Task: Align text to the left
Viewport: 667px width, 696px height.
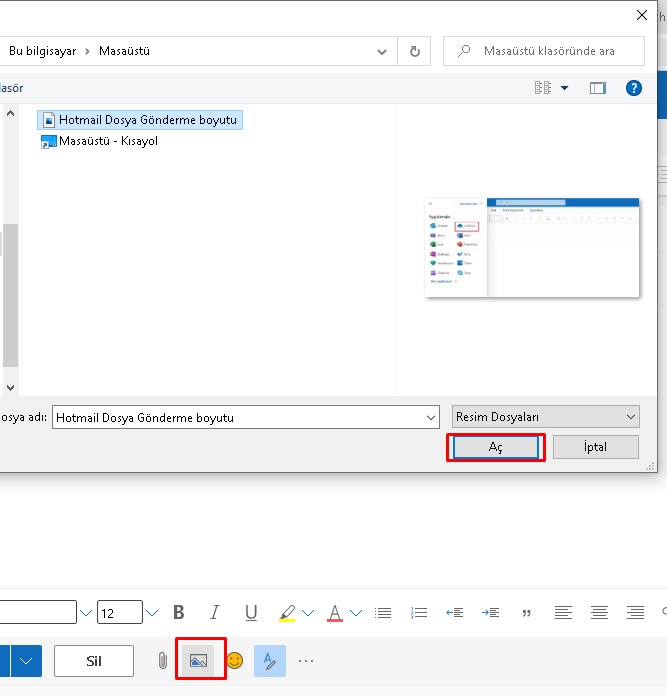Action: point(563,613)
